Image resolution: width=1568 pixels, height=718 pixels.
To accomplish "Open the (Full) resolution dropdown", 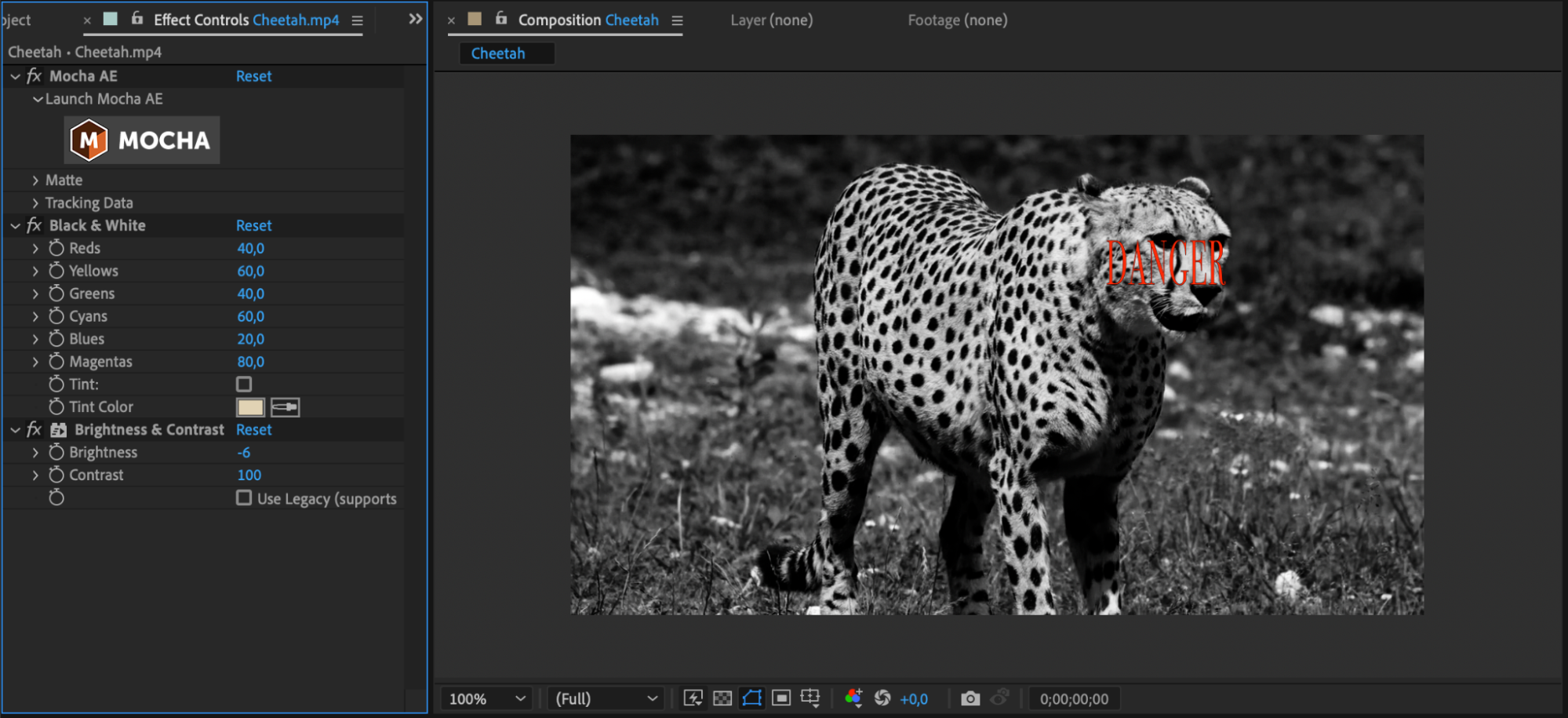I will pyautogui.click(x=606, y=698).
